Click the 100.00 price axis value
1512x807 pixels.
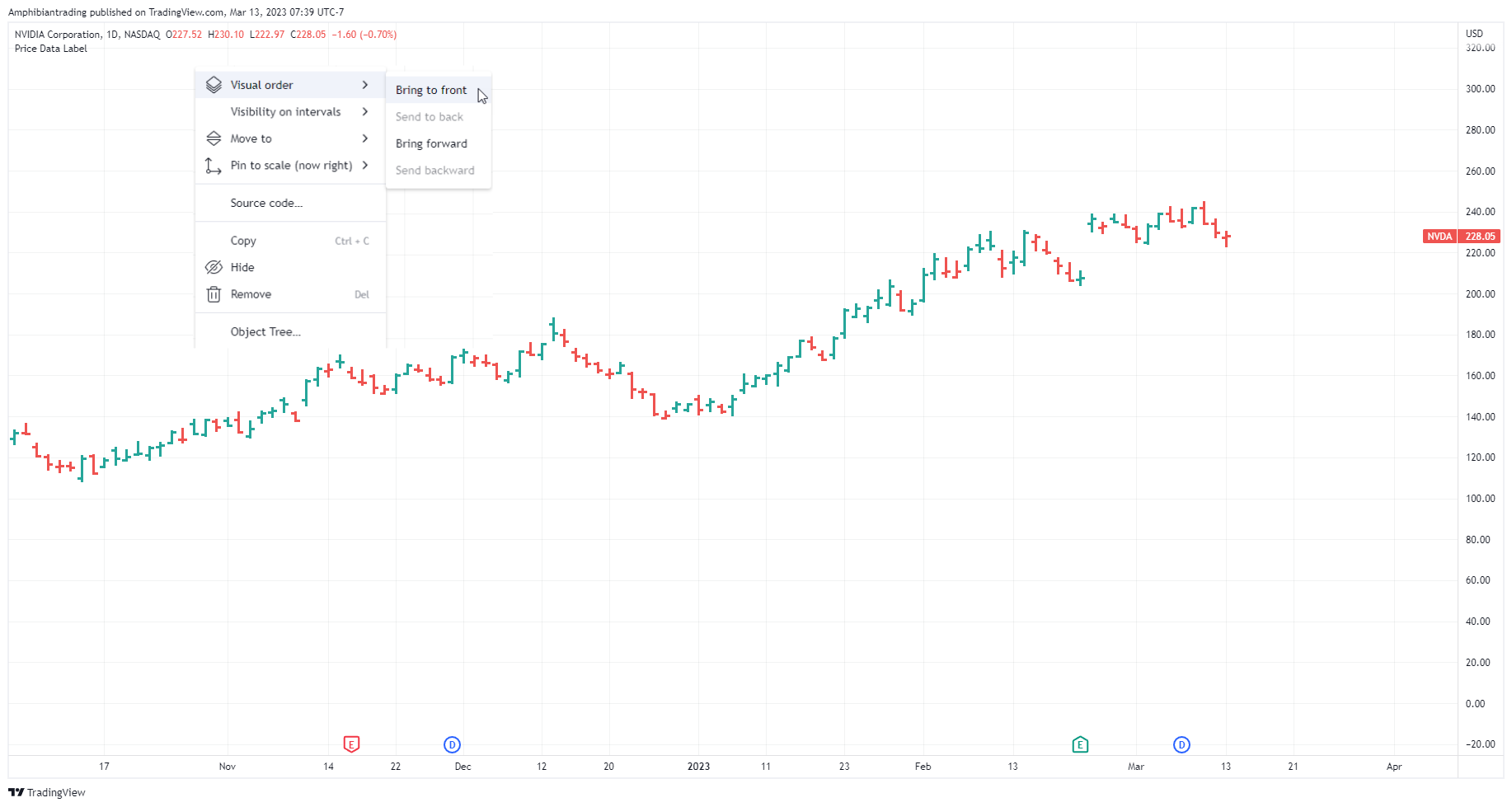pos(1480,499)
